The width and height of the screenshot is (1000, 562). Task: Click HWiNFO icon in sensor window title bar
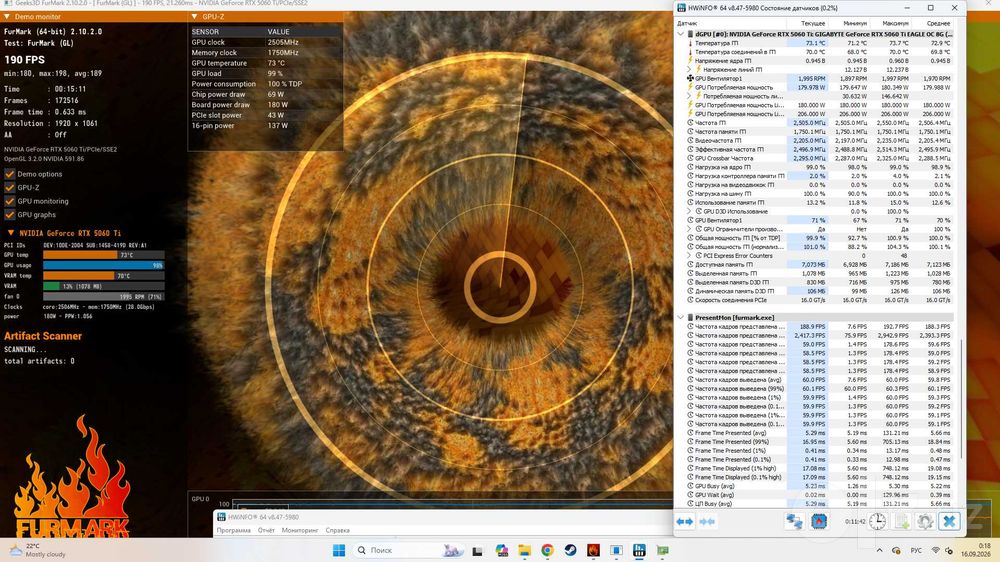pyautogui.click(x=681, y=8)
